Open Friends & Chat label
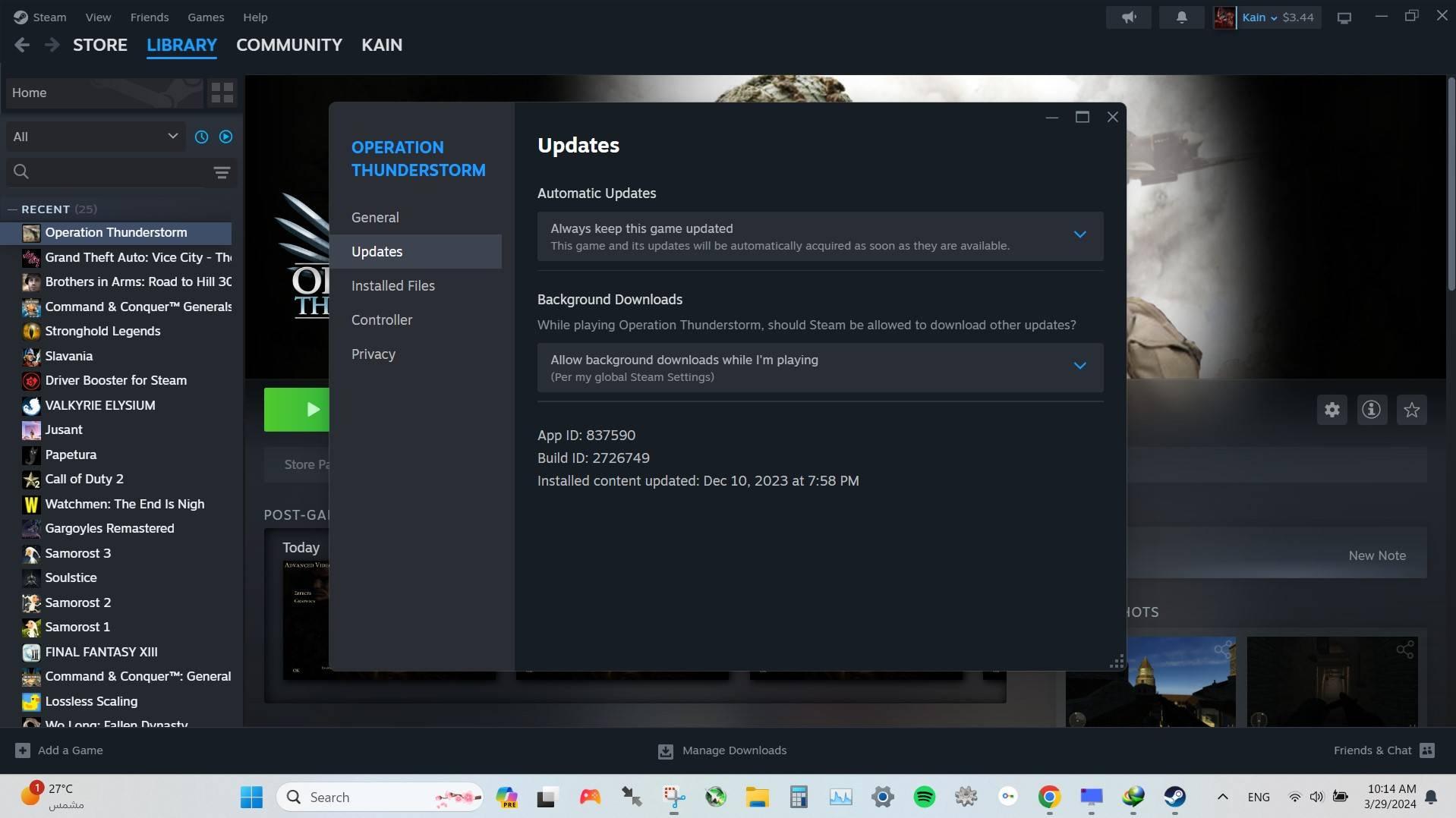This screenshot has height=818, width=1456. point(1372,750)
